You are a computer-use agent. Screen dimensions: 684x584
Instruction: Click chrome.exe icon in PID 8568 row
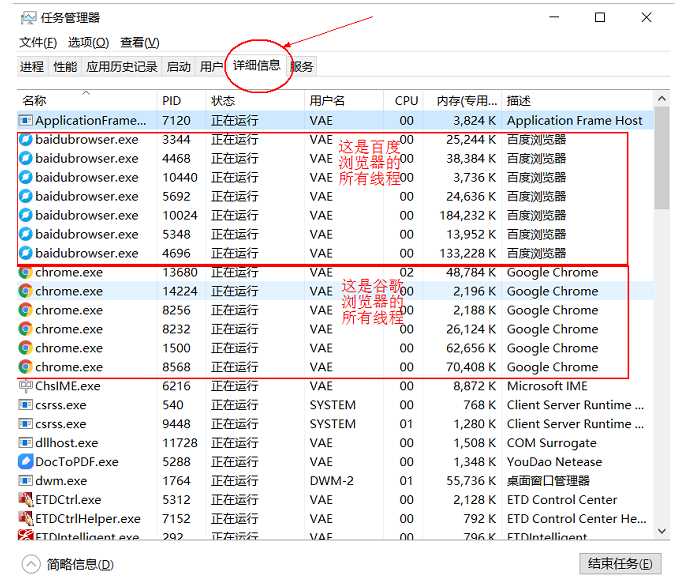pos(26,367)
